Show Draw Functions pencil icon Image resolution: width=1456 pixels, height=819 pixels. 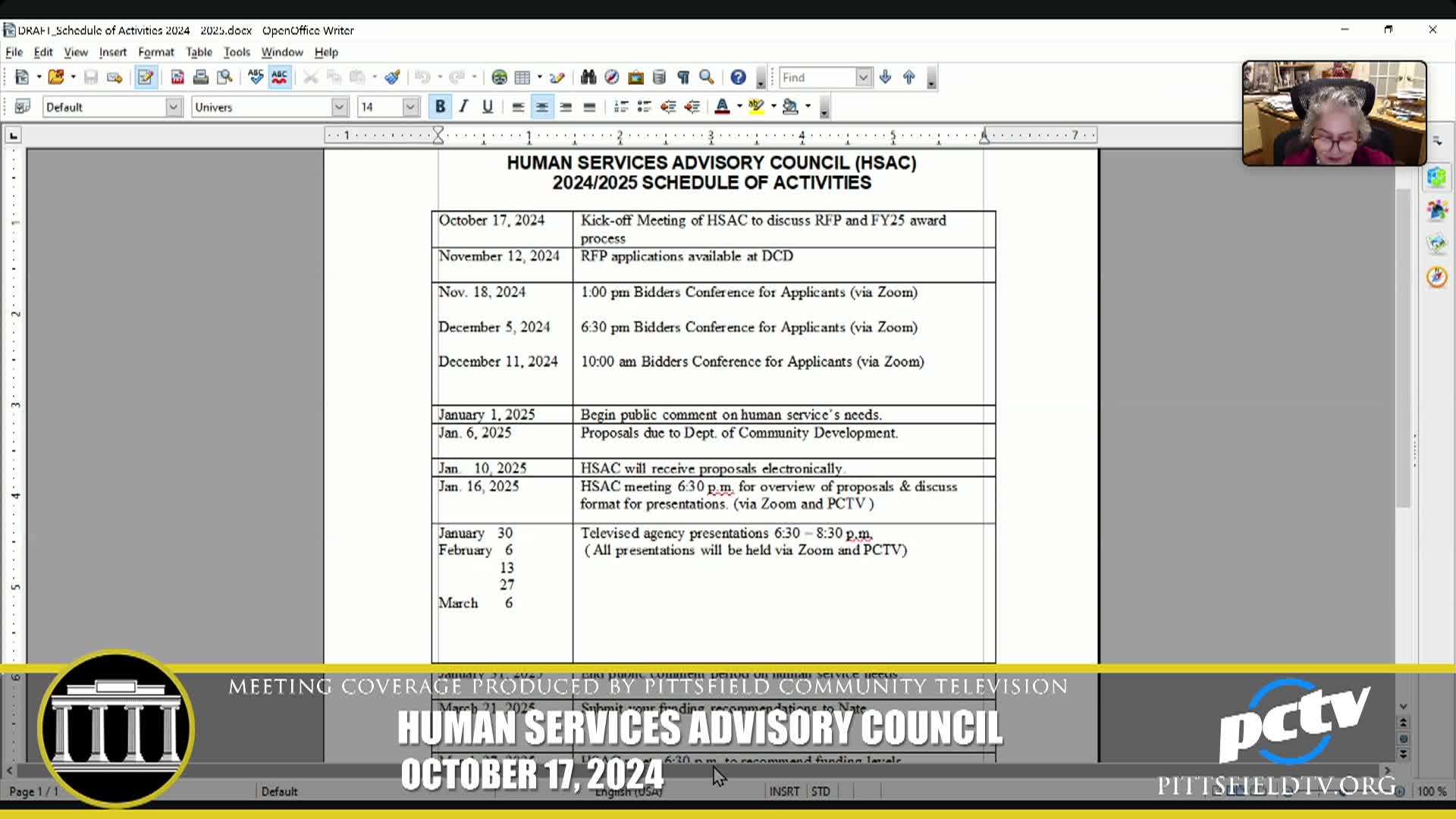point(557,77)
